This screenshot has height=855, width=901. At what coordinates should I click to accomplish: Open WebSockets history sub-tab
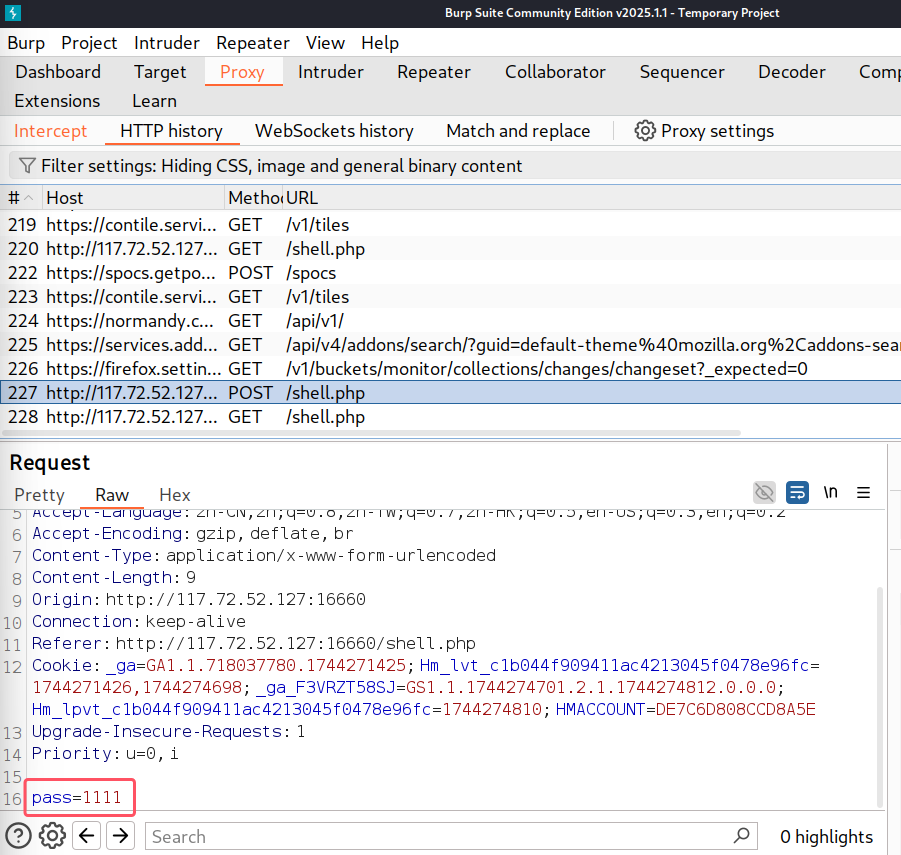(x=334, y=131)
